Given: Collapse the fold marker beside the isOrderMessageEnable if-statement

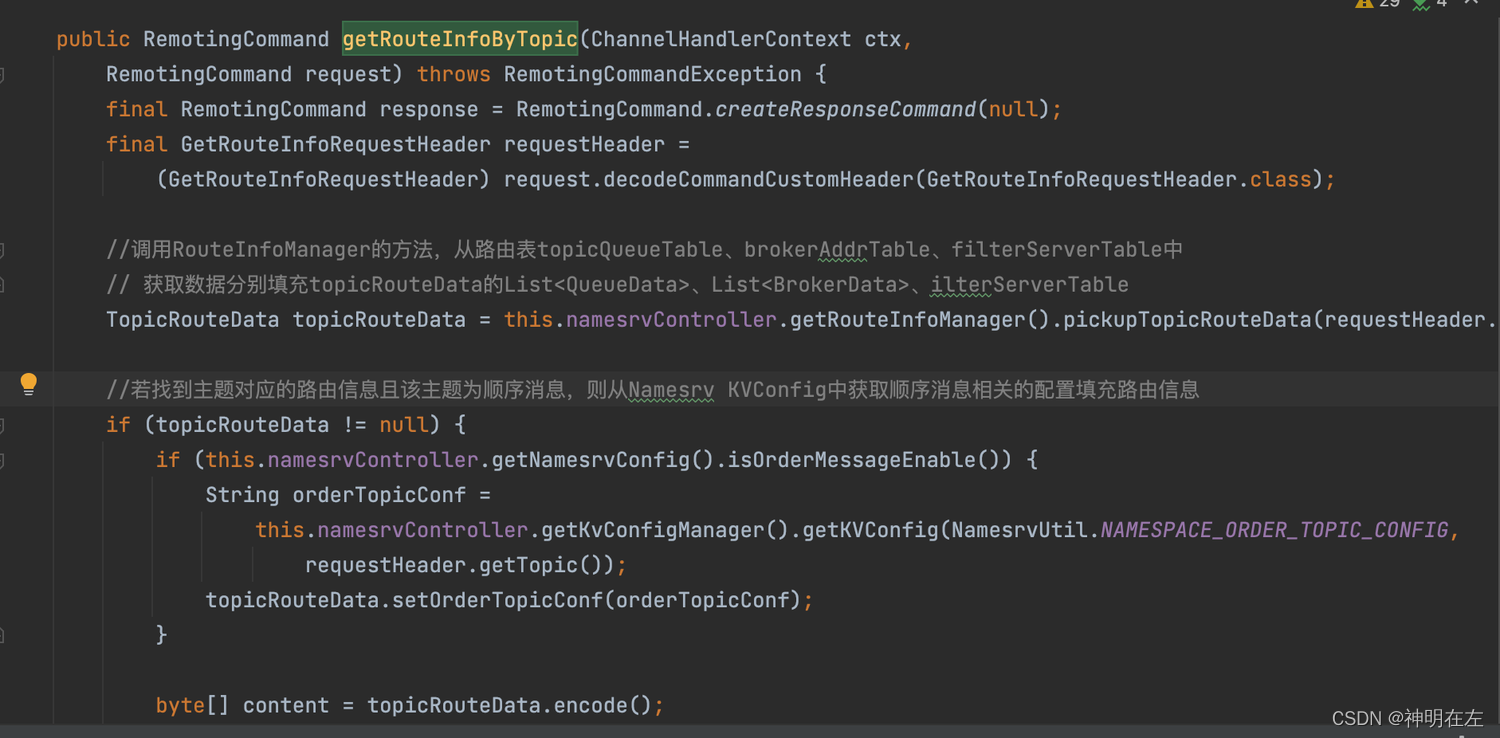Looking at the screenshot, I should pyautogui.click(x=3, y=460).
